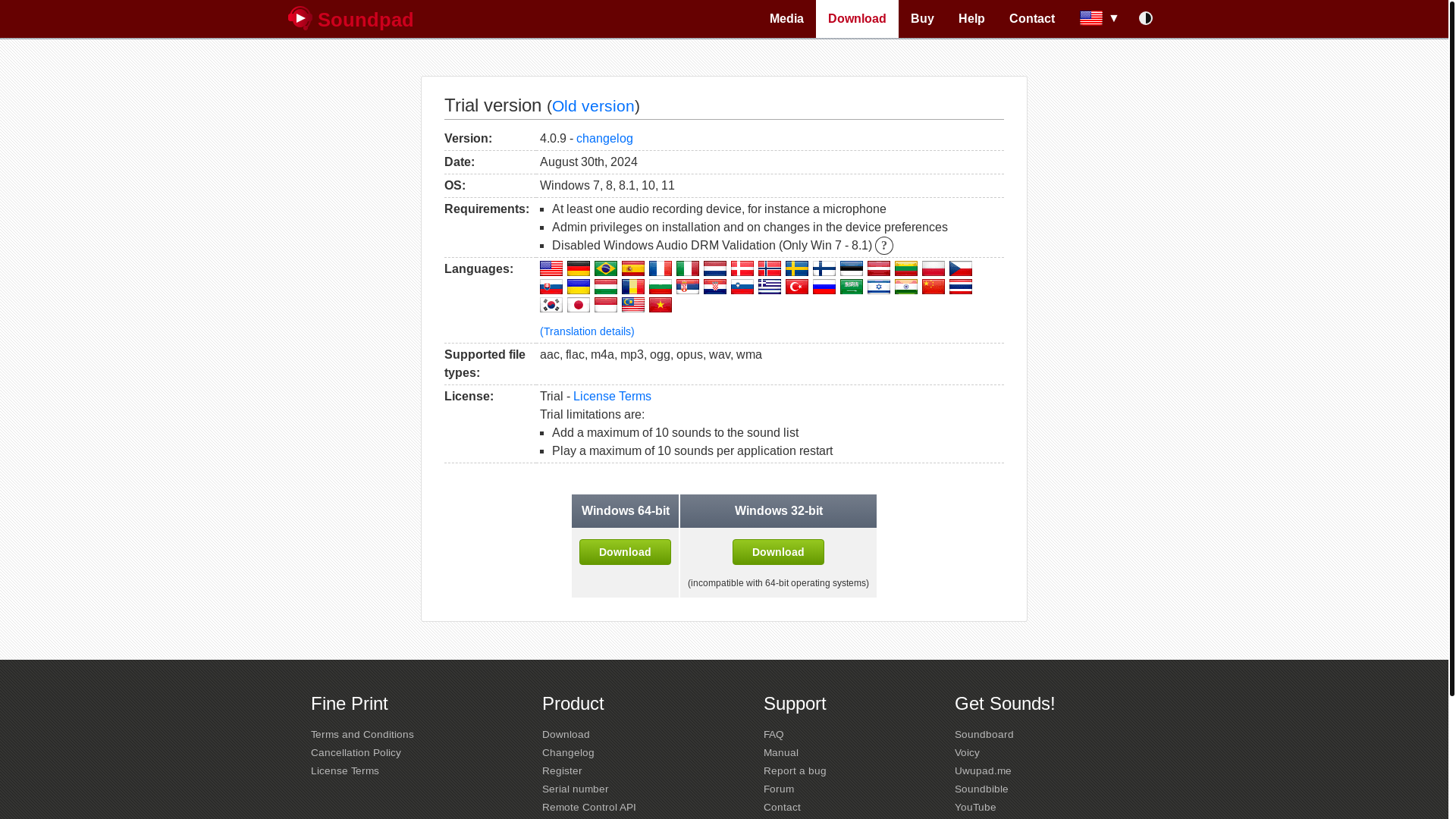Open Report a bug link
This screenshot has height=819, width=1456.
(795, 771)
